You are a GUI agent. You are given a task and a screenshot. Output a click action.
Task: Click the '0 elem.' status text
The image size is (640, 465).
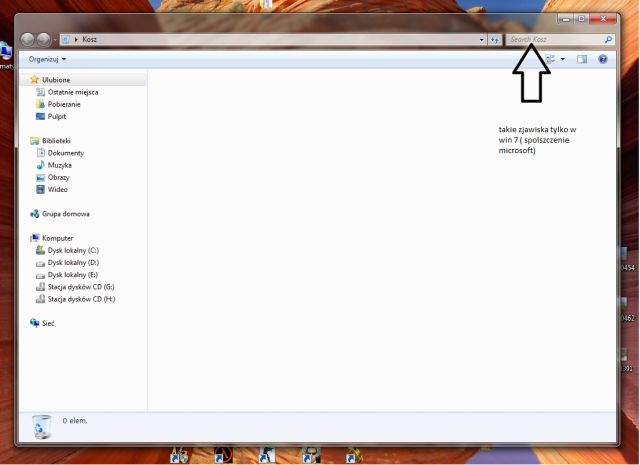click(x=75, y=421)
